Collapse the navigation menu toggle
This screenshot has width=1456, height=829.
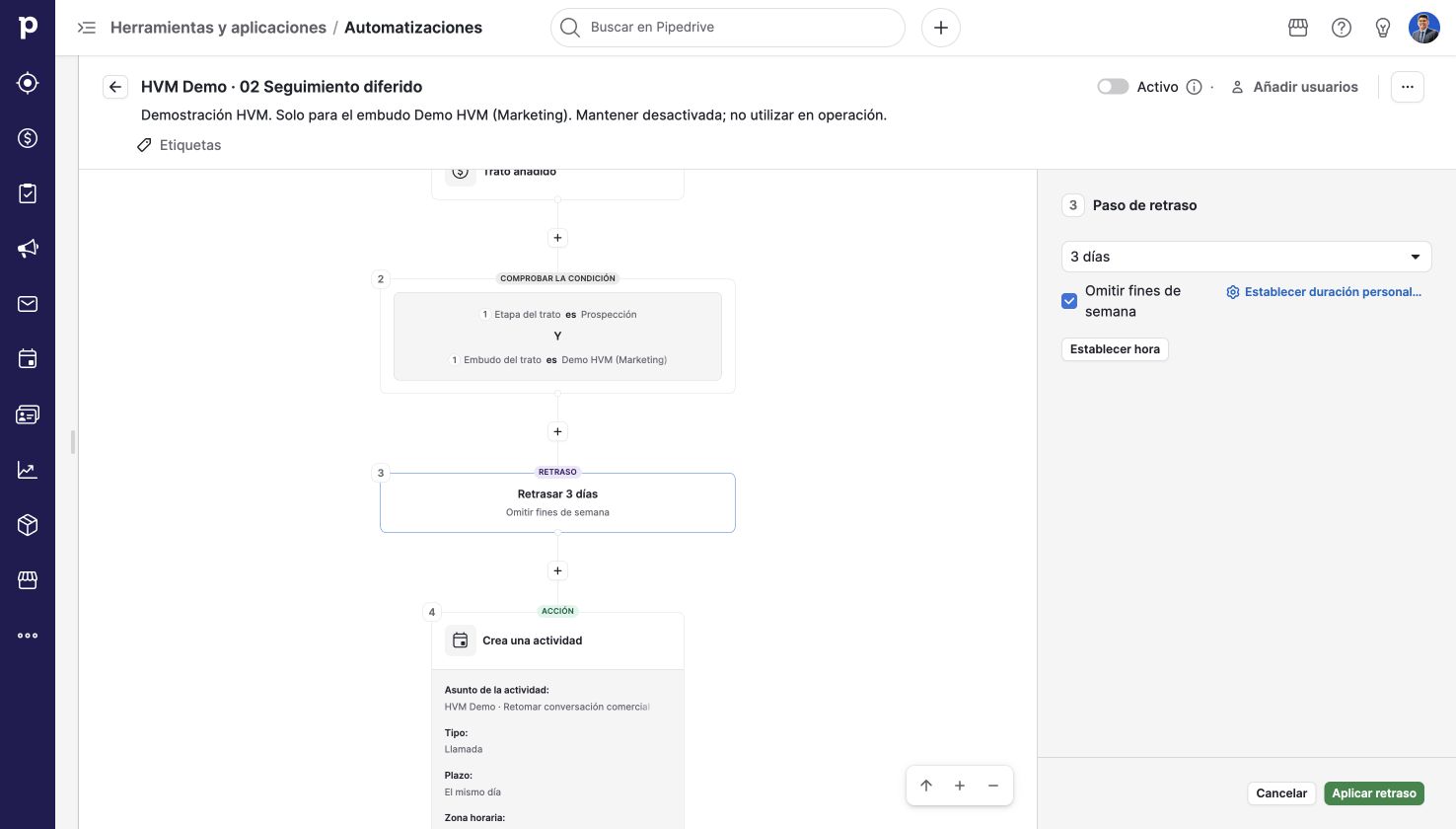click(87, 28)
